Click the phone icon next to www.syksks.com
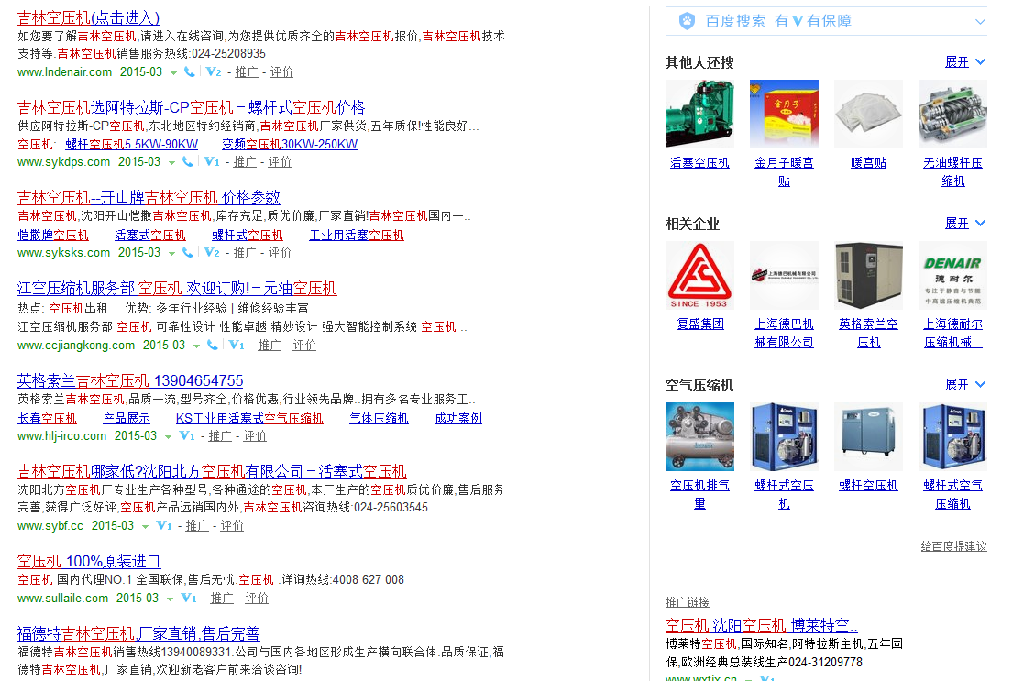This screenshot has height=681, width=1024. (x=187, y=252)
